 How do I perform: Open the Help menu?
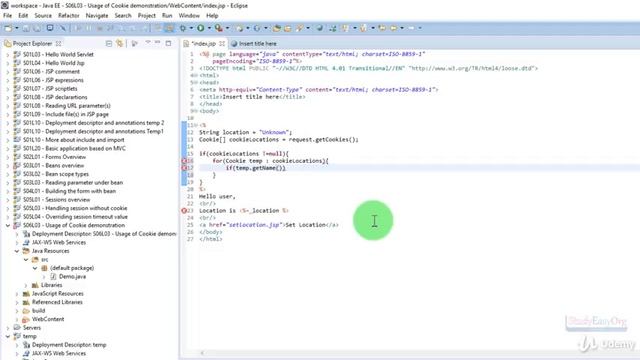point(212,16)
